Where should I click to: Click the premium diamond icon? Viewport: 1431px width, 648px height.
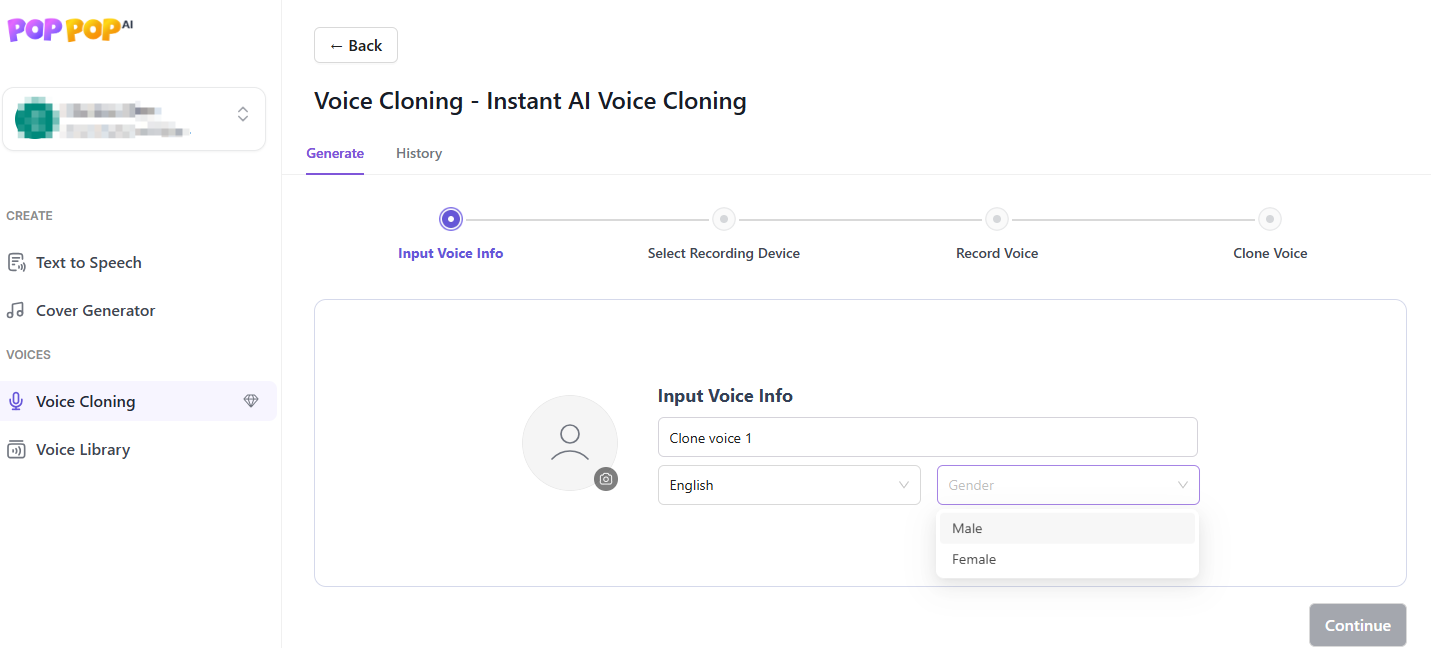click(x=251, y=401)
